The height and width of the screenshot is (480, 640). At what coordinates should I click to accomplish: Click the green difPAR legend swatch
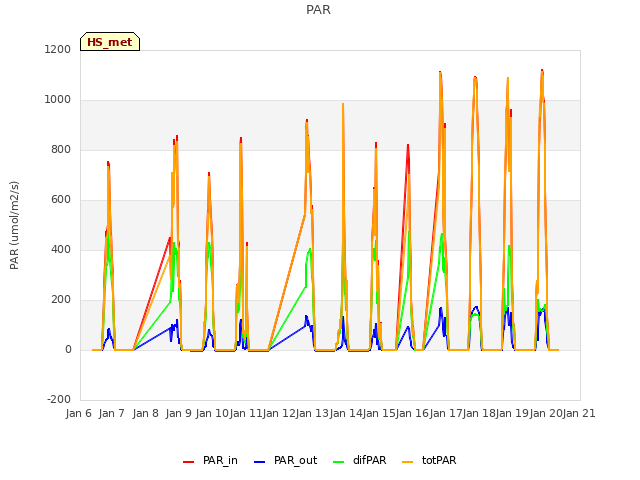[339, 462]
